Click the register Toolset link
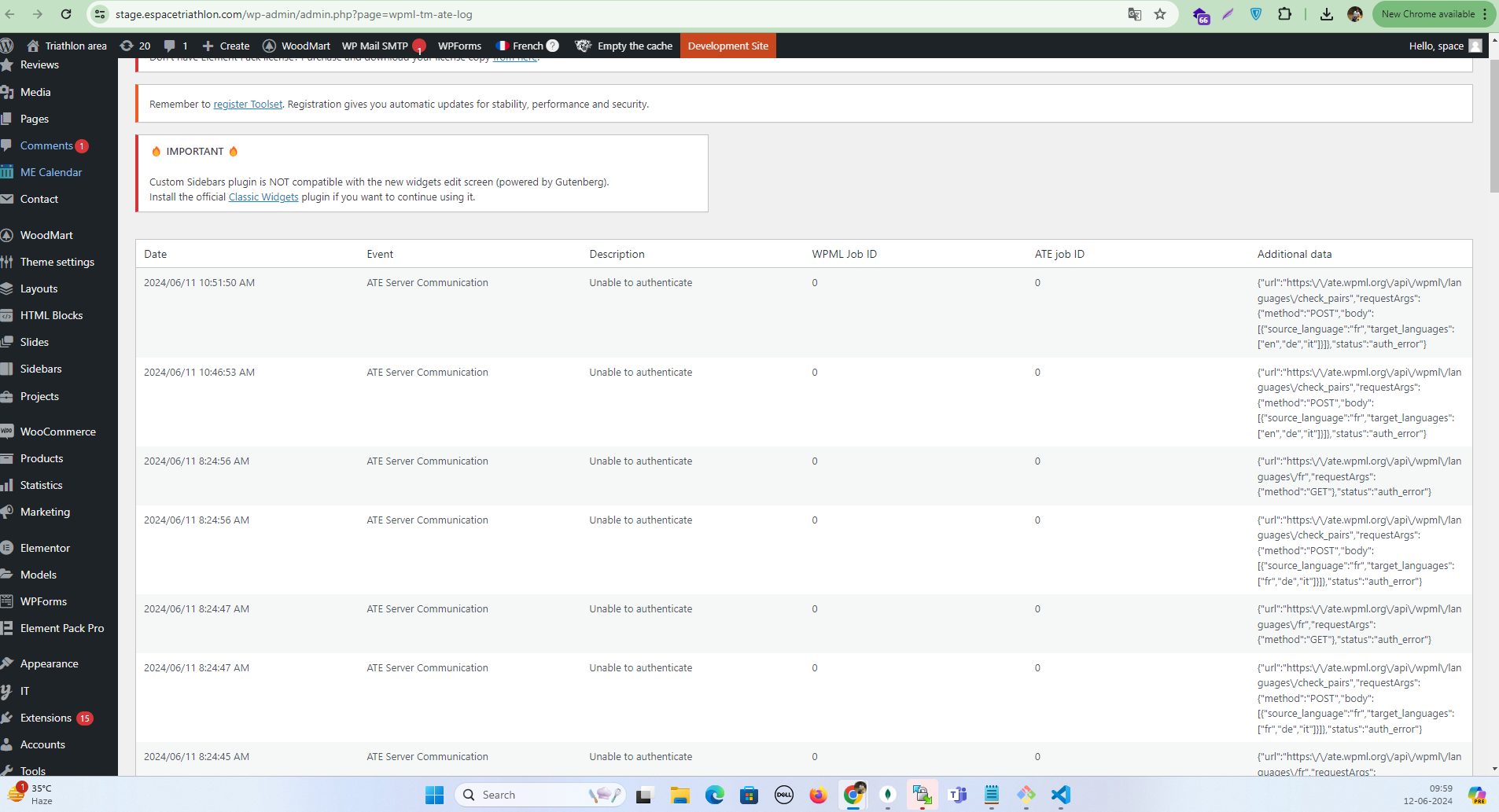The image size is (1499, 812). (248, 104)
